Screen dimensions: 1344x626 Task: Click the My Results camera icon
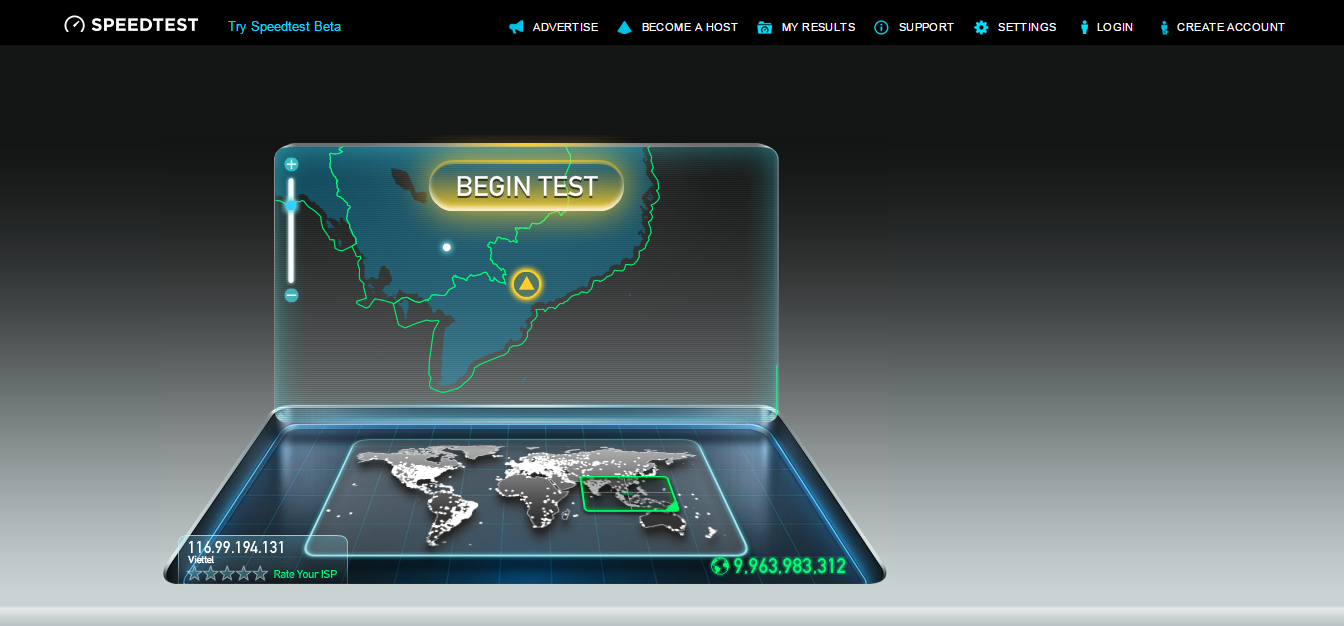(765, 27)
